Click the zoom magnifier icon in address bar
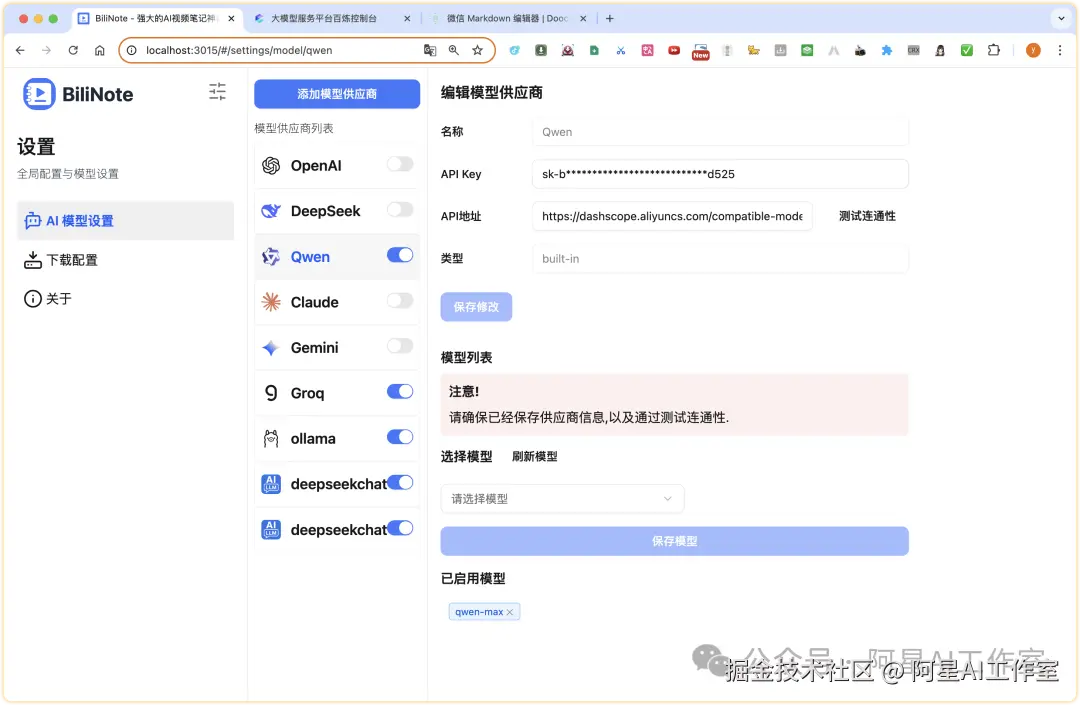This screenshot has width=1080, height=705. [454, 50]
